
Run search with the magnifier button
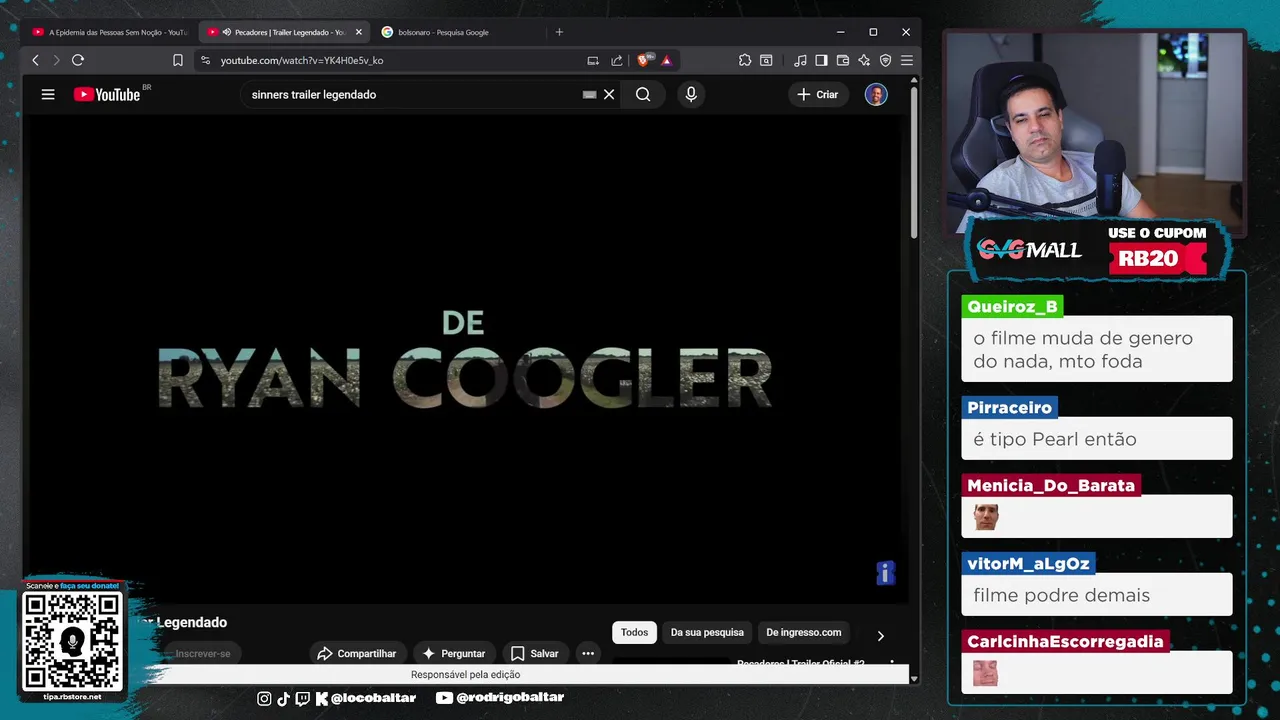(x=643, y=94)
